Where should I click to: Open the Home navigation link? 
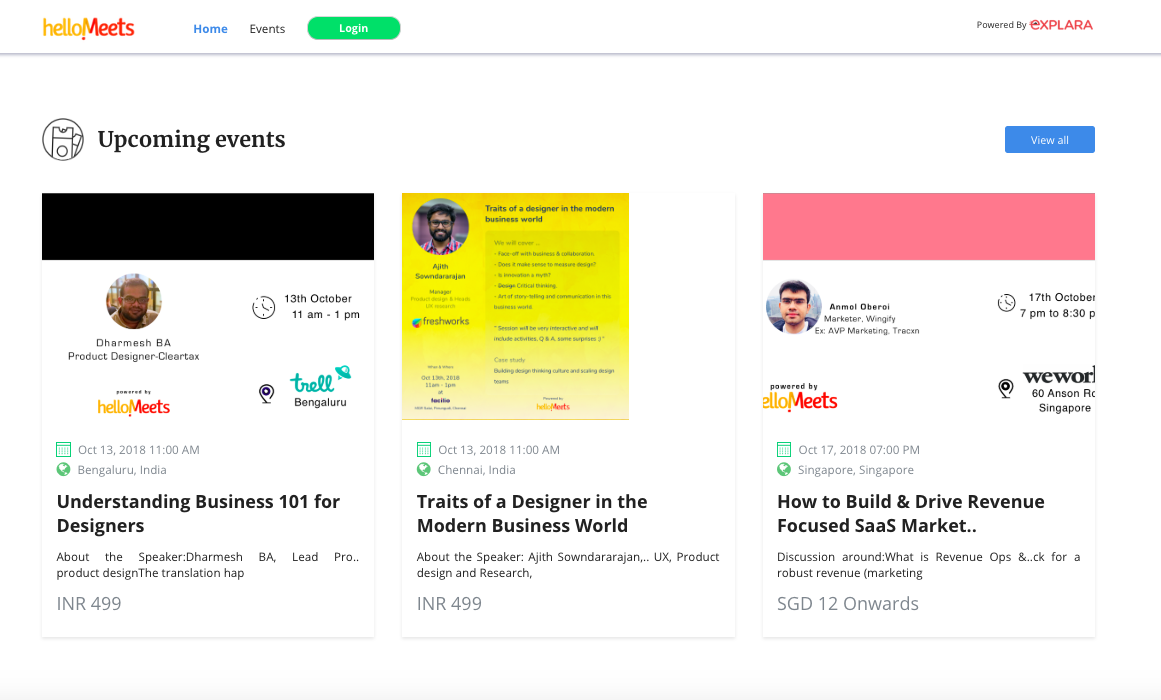(210, 29)
